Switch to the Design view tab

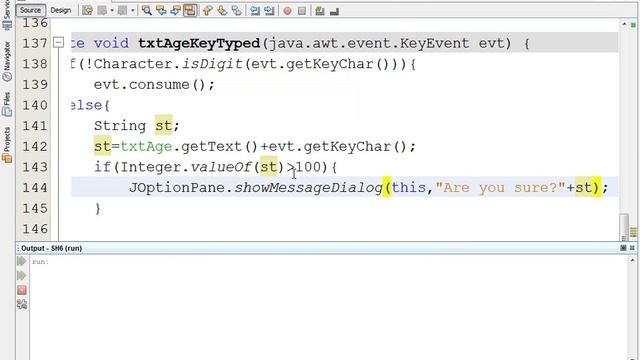(x=60, y=10)
